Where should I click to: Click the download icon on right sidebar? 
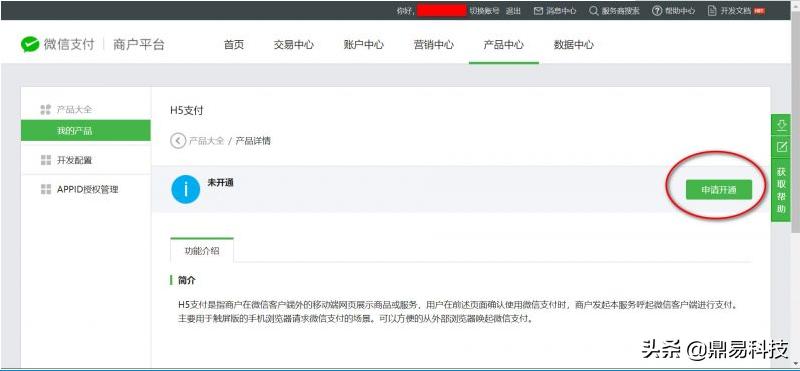click(781, 125)
